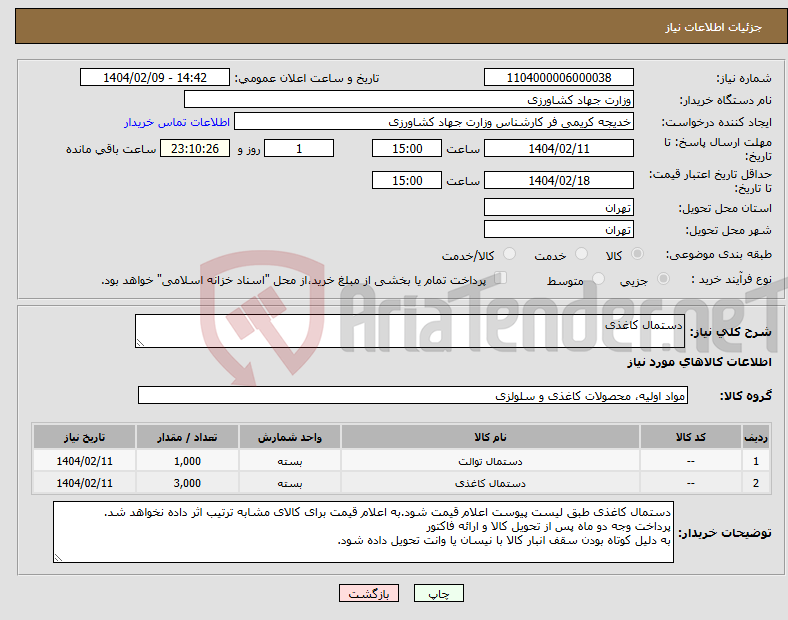Click the تعداد / مقدار column header
Viewport: 788px width, 620px height.
(x=187, y=437)
